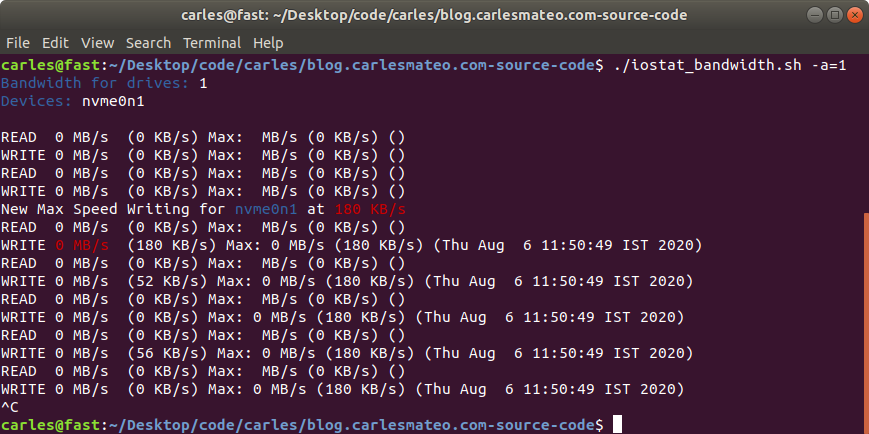Click the ./iostat_bandwidth.sh -a=1 command
The width and height of the screenshot is (869, 434).
point(730,65)
